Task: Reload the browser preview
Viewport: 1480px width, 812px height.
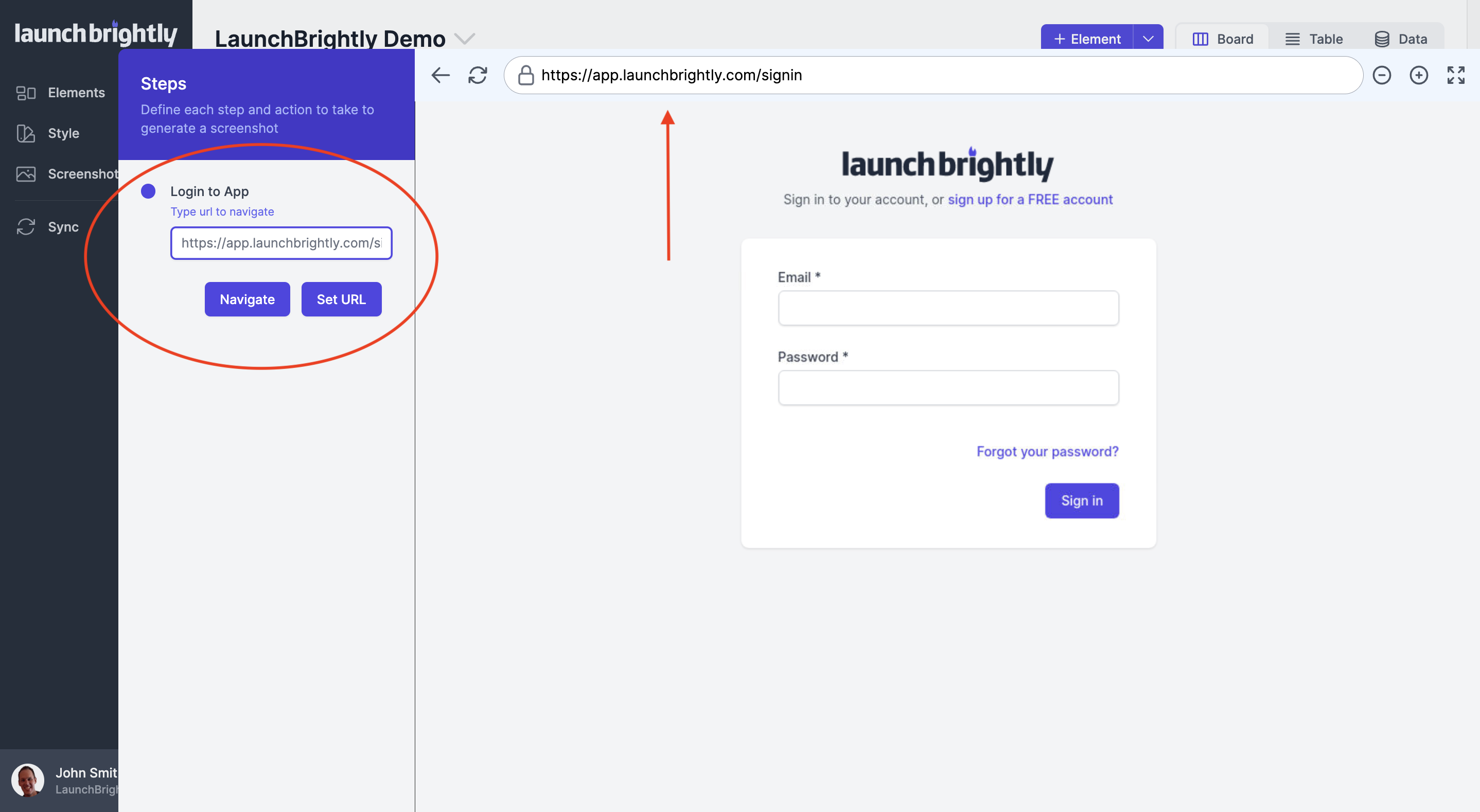Action: click(x=478, y=75)
